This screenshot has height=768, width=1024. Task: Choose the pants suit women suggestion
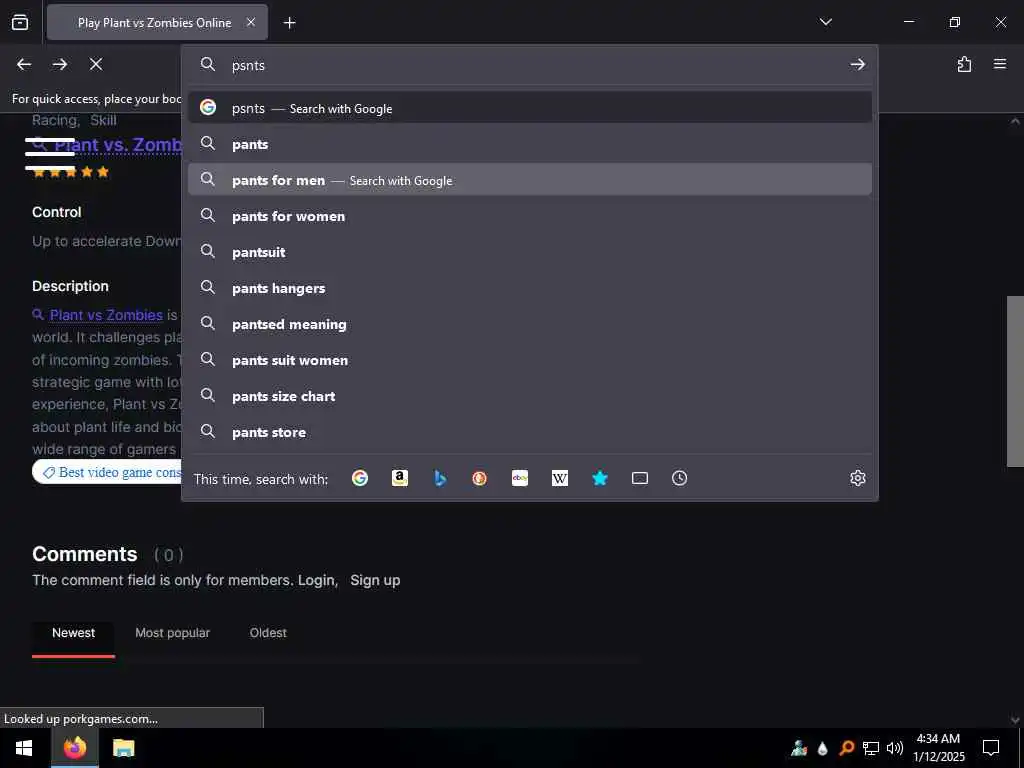(530, 360)
